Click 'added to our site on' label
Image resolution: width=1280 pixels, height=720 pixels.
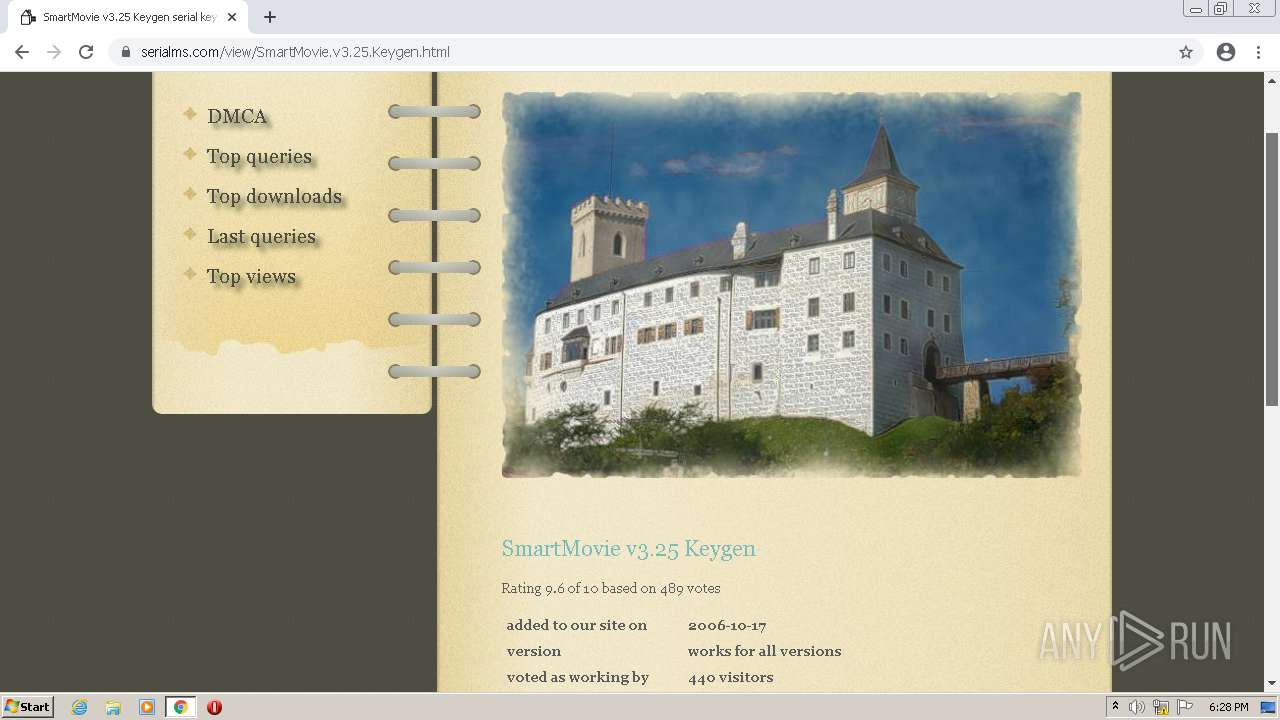576,625
